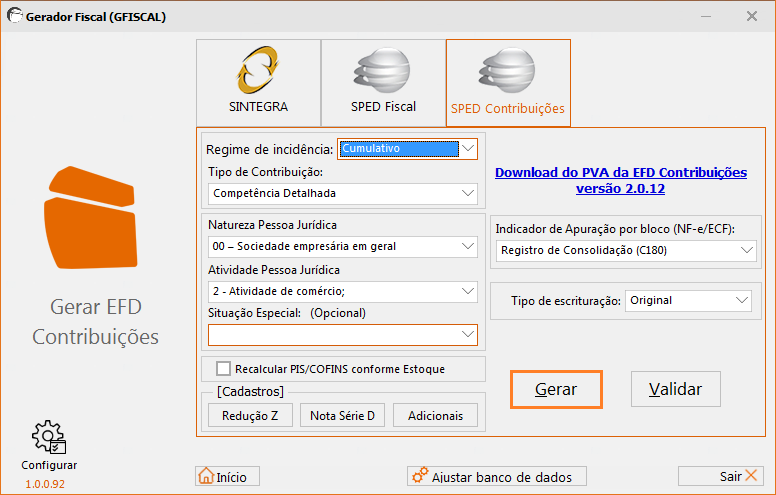
Task: Click the version number 1.0.0.92
Action: click(45, 484)
